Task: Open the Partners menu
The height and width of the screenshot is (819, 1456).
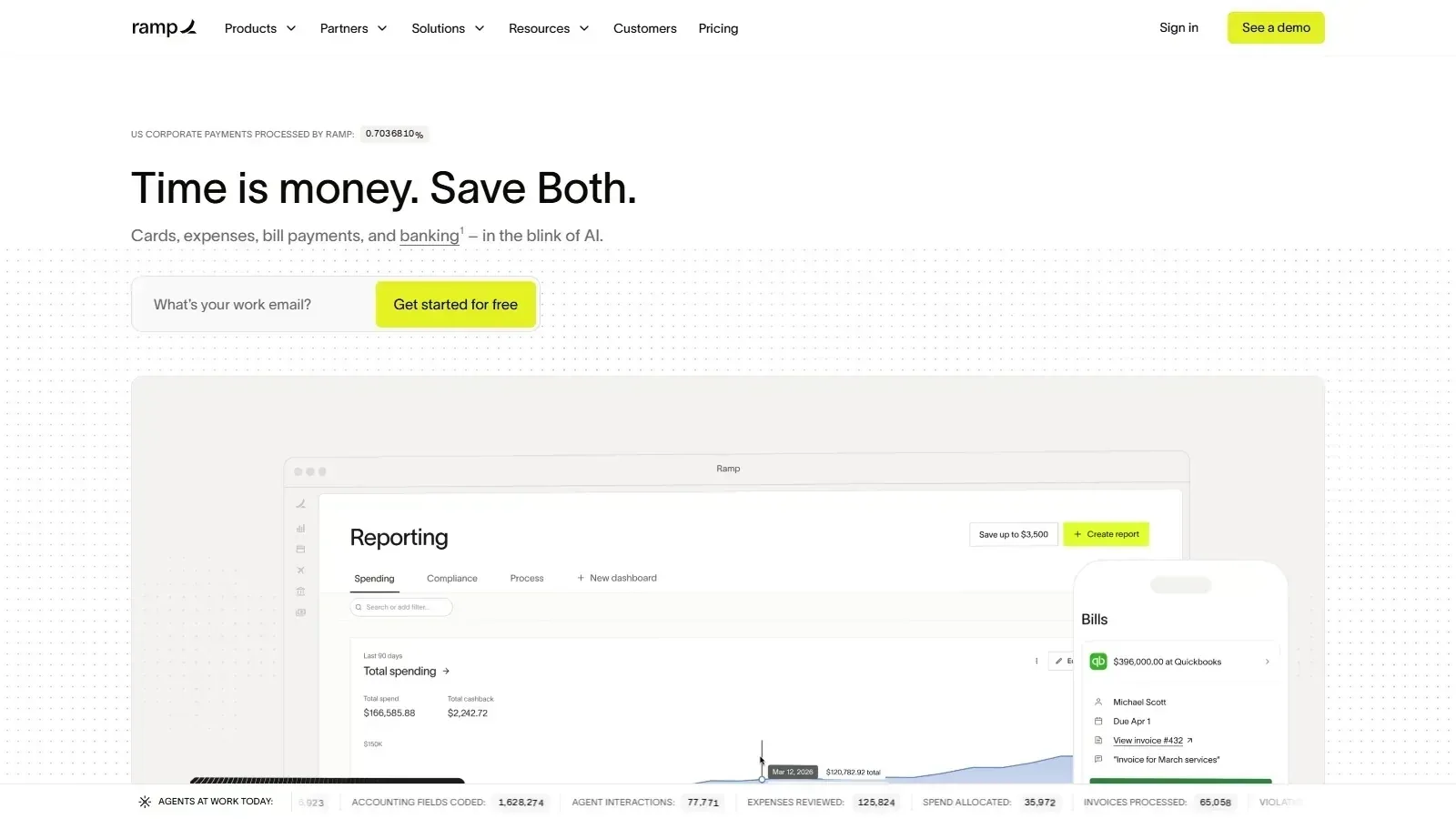Action: 353,28
